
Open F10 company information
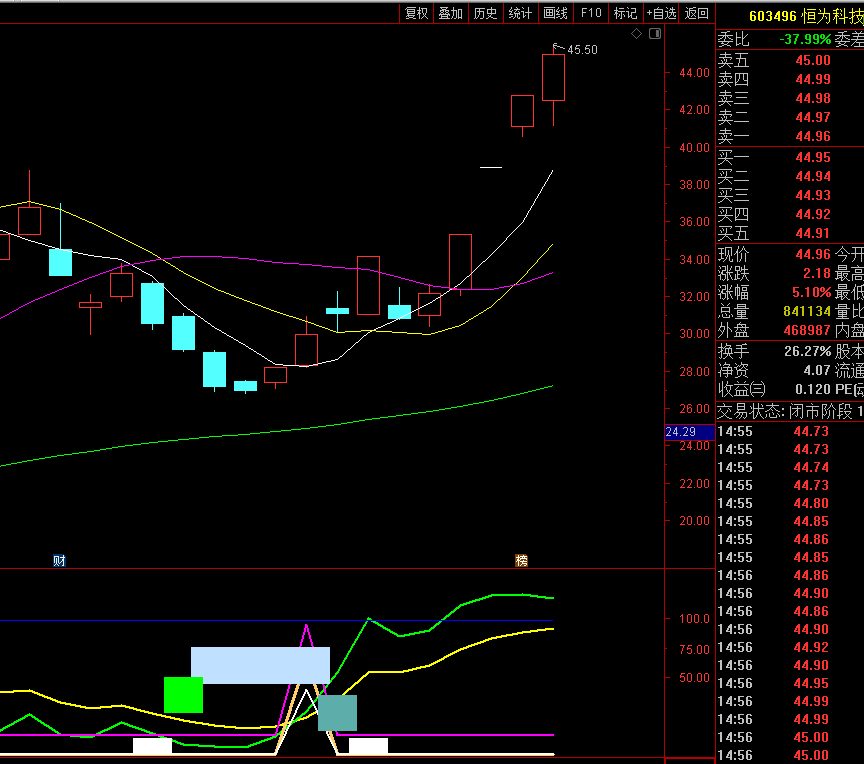(591, 13)
